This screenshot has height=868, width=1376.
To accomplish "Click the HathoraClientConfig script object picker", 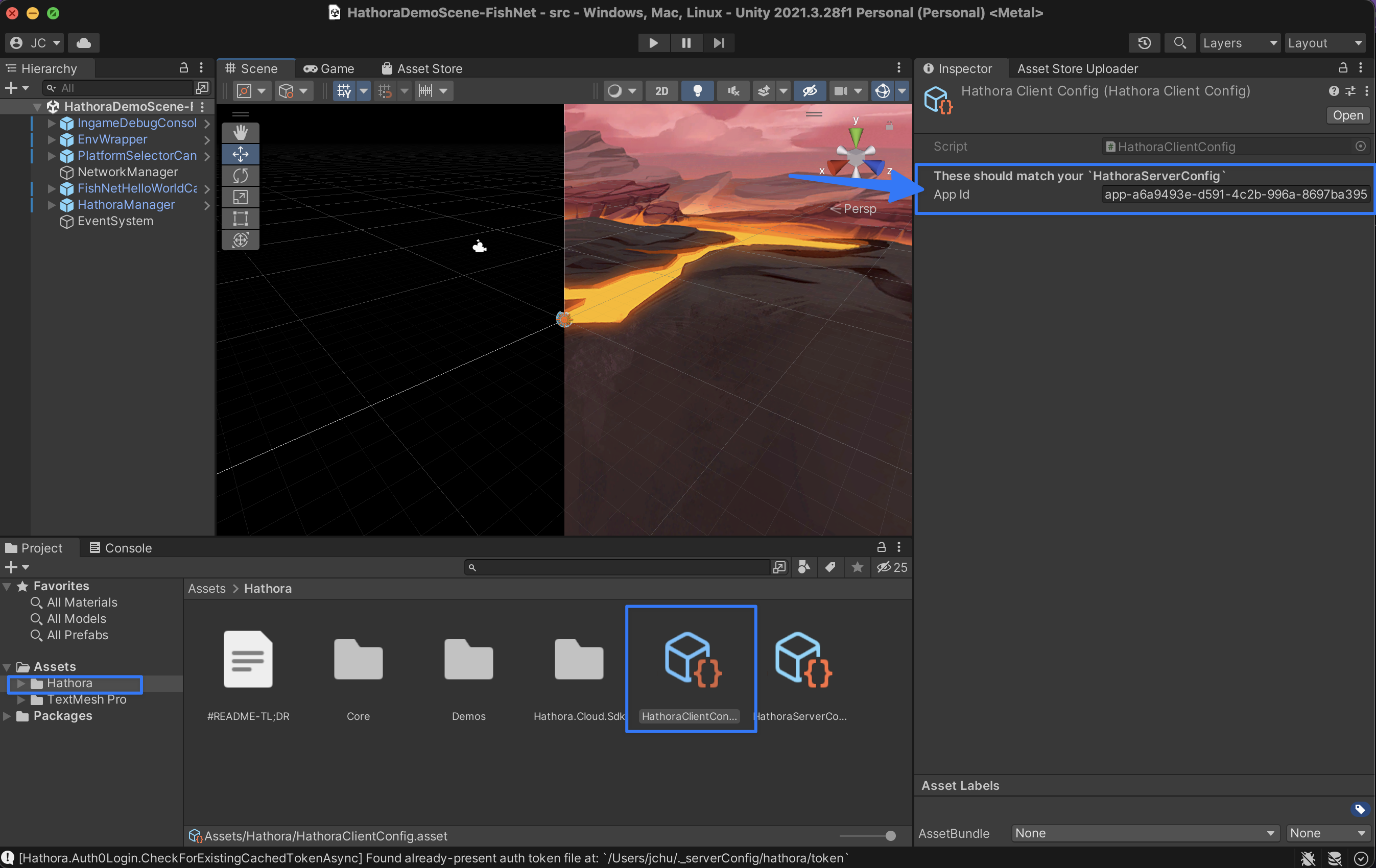I will [1360, 146].
